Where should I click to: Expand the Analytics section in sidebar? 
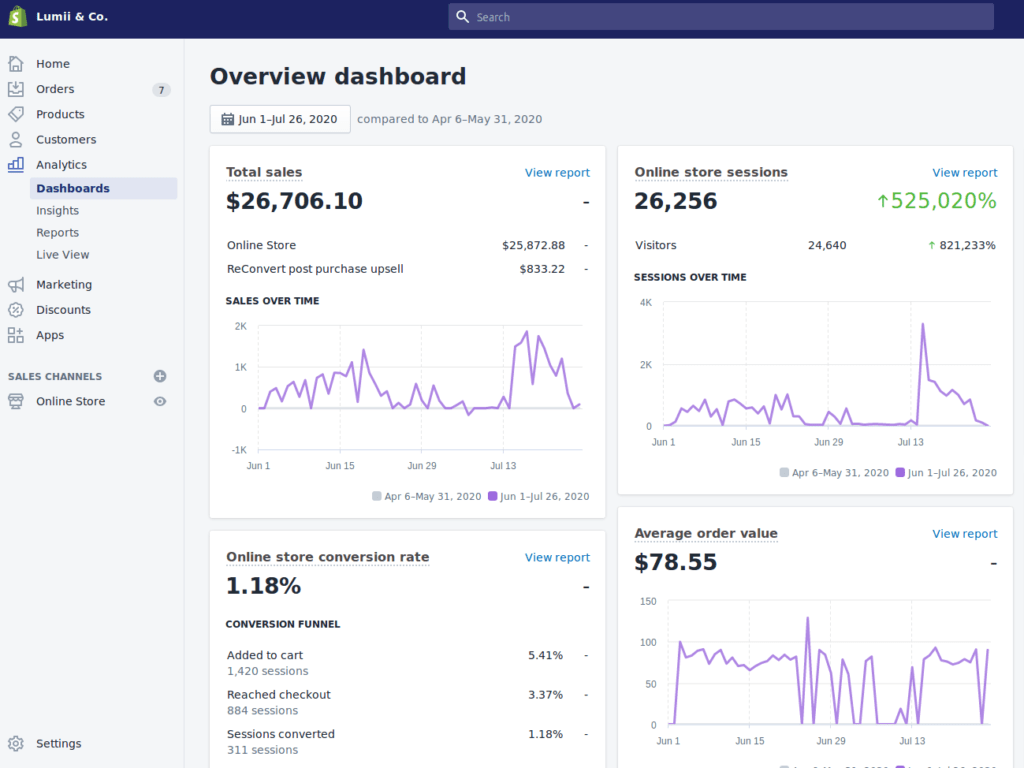click(61, 165)
